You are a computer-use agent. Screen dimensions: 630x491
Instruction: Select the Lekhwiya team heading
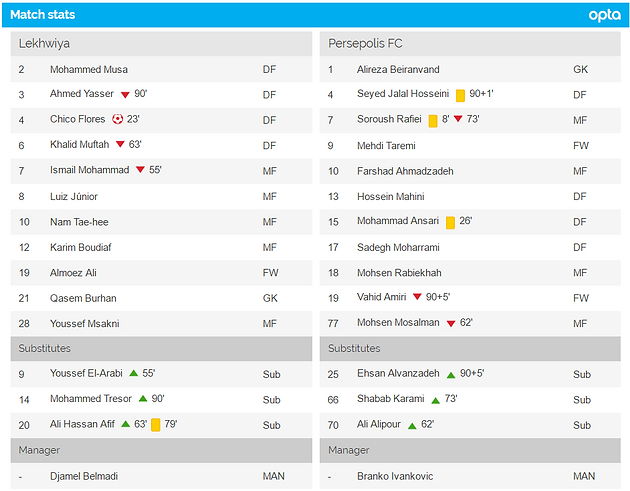[x=44, y=43]
